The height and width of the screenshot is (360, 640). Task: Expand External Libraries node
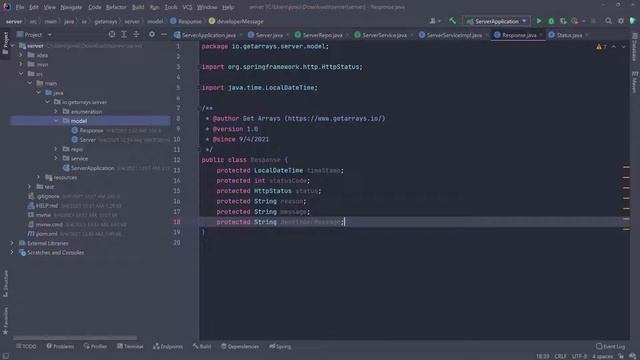coord(12,243)
